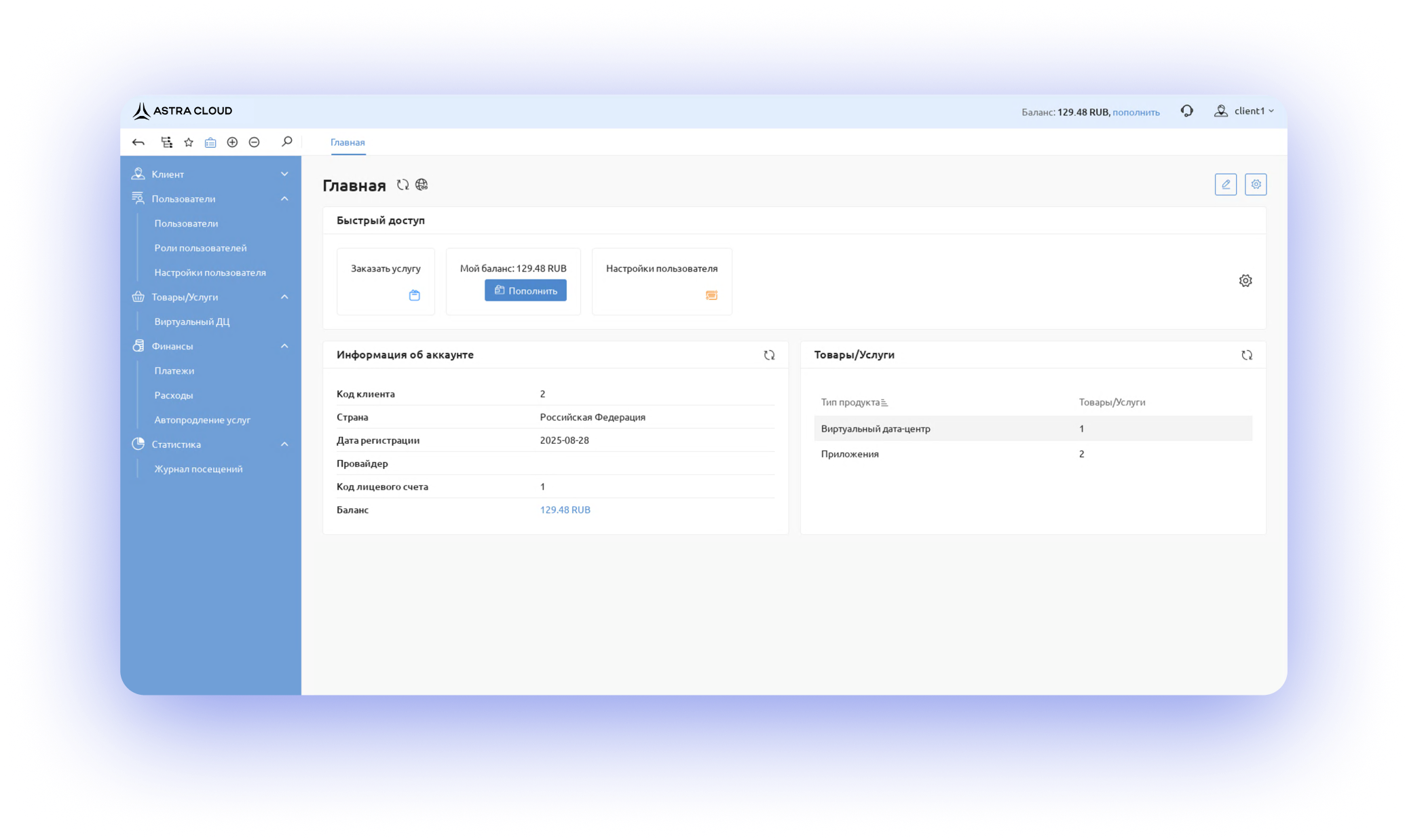Click the Провайдер label
Image resolution: width=1407 pixels, height=840 pixels.
click(x=362, y=463)
